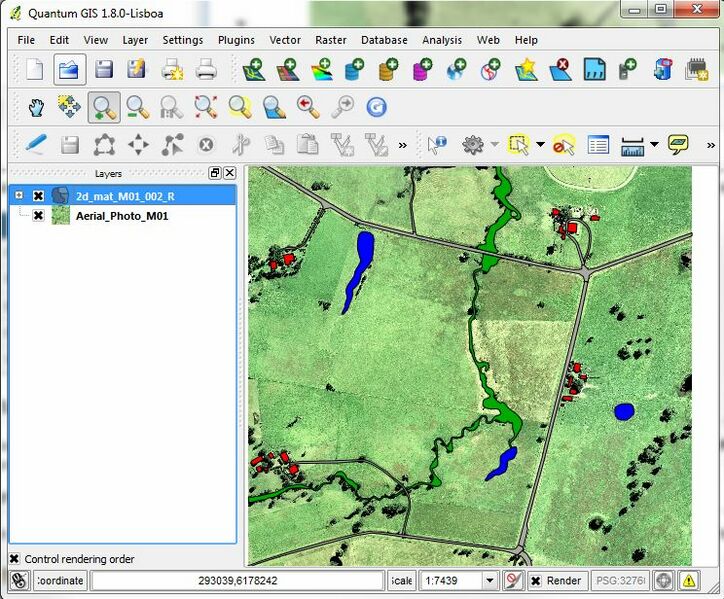Click the coordinate field showing 293039,6178242

(x=238, y=581)
